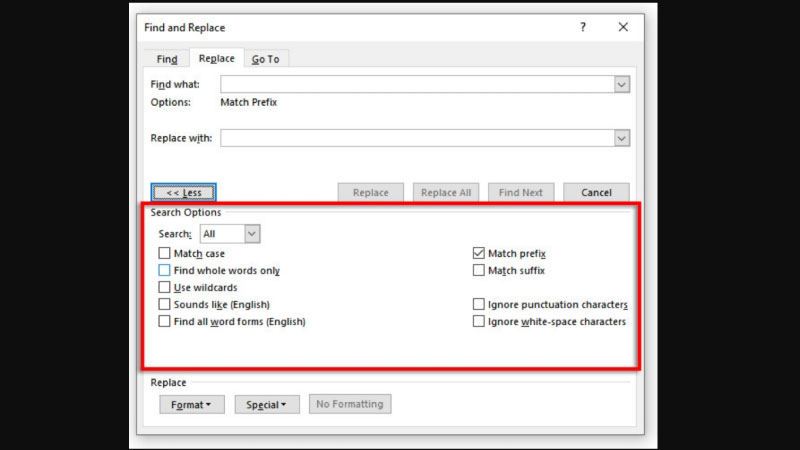This screenshot has height=450, width=800.
Task: Enable the Match case checkbox
Action: tap(165, 254)
